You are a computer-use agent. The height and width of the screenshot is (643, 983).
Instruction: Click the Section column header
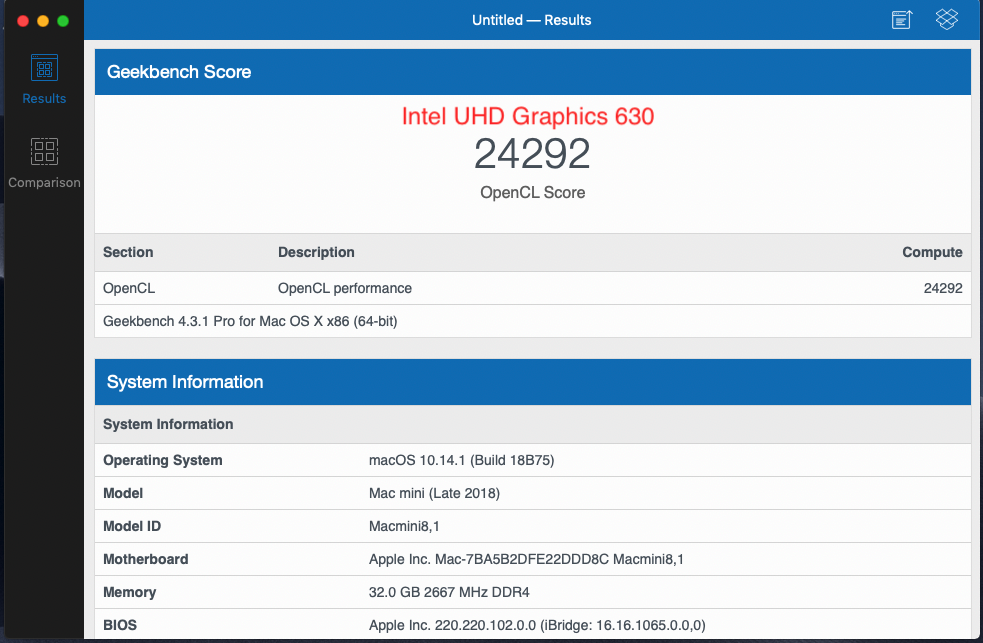[x=128, y=252]
